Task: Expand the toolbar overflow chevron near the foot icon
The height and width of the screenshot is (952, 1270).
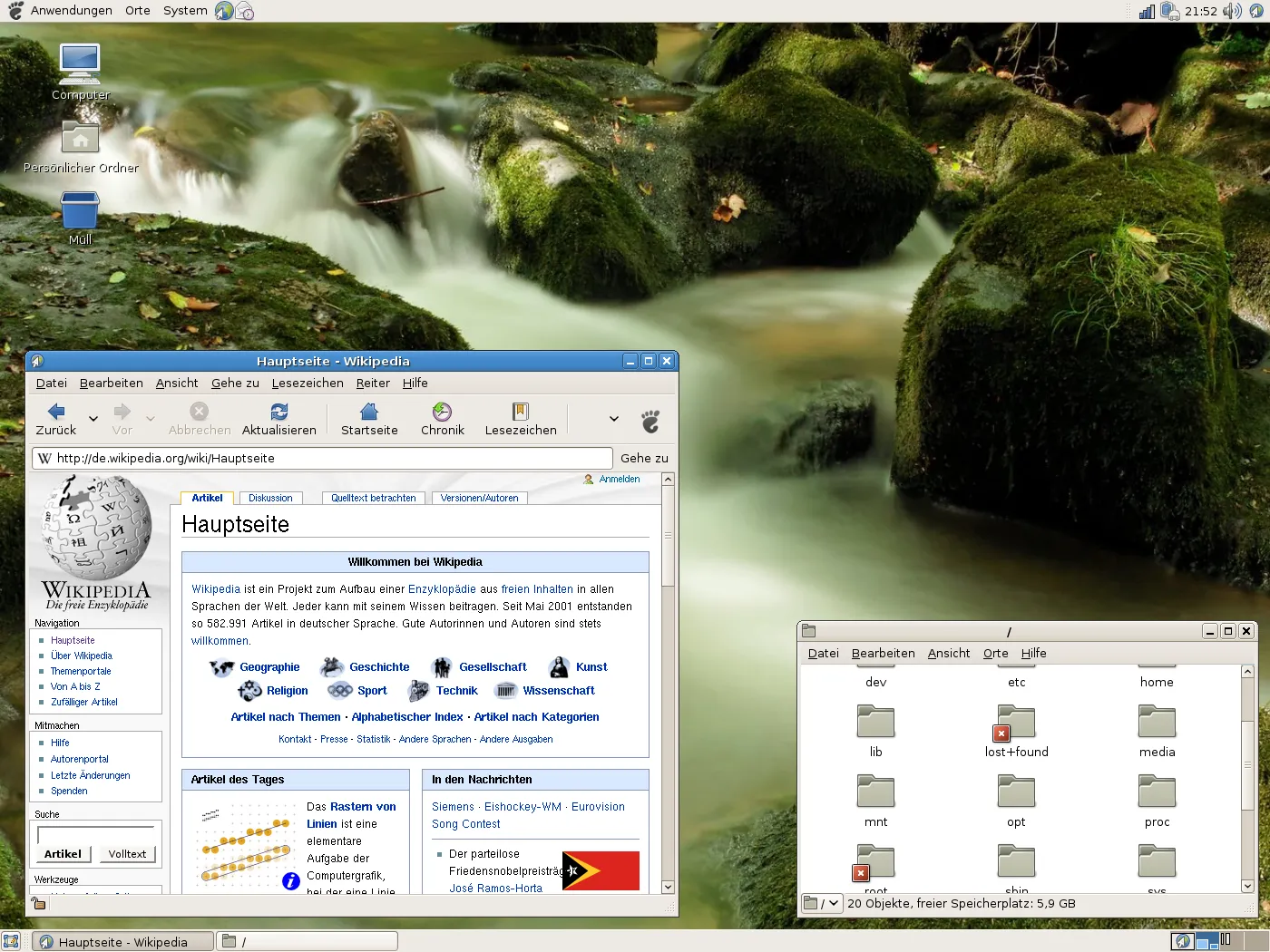Action: [612, 420]
